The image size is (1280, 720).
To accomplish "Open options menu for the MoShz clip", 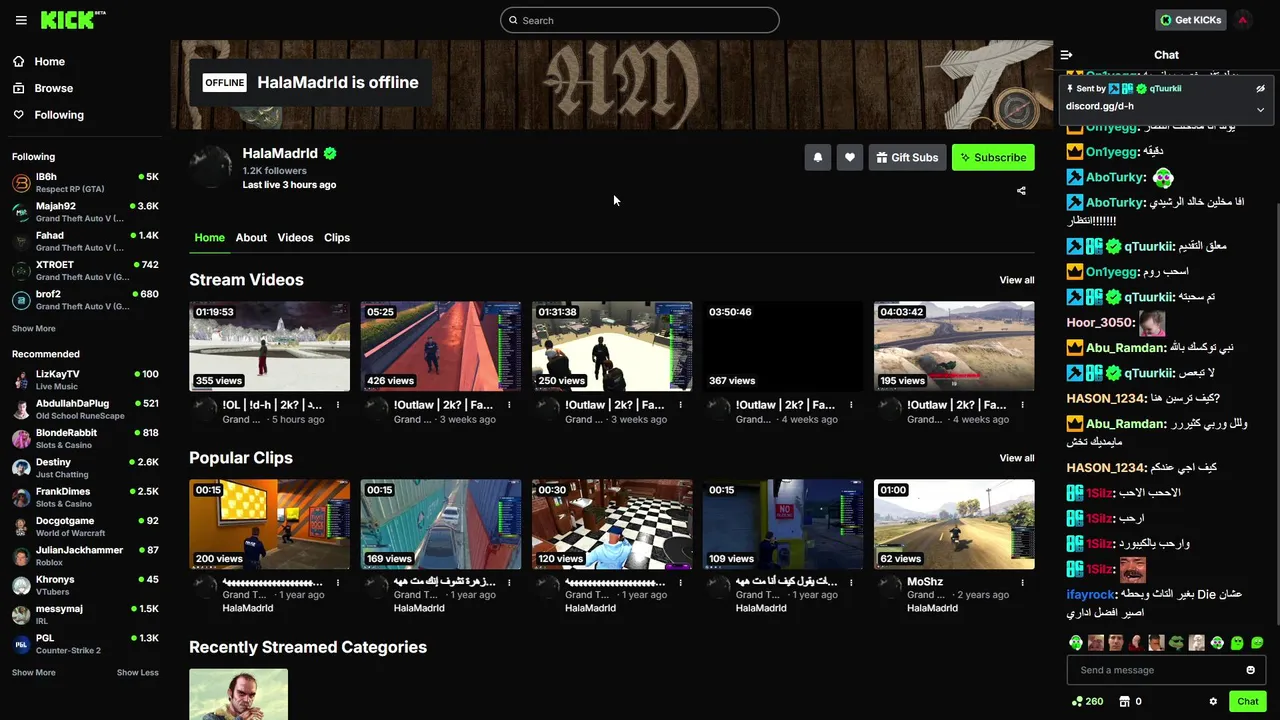I will pos(1022,582).
